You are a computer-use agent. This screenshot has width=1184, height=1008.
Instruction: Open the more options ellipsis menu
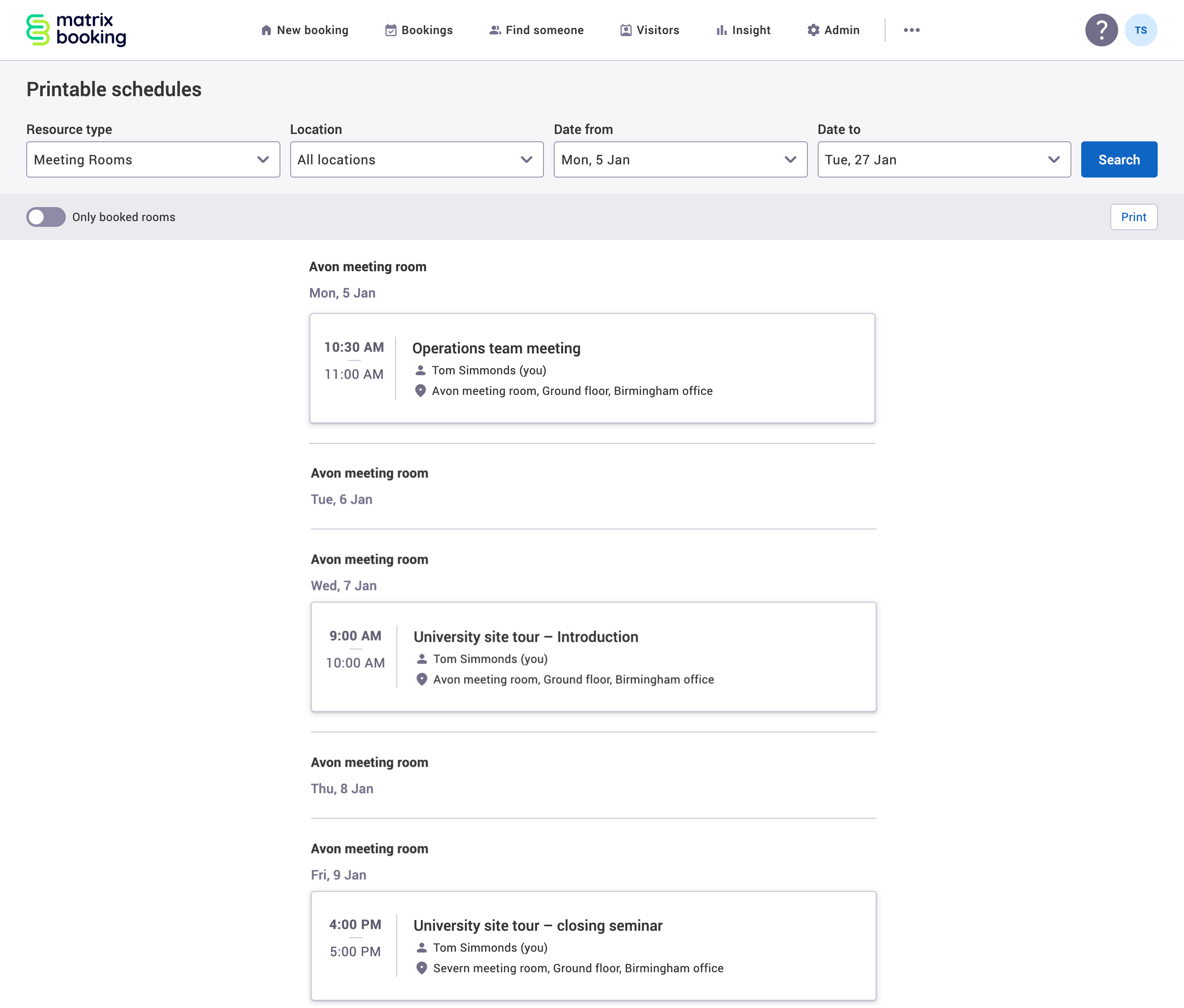(911, 30)
